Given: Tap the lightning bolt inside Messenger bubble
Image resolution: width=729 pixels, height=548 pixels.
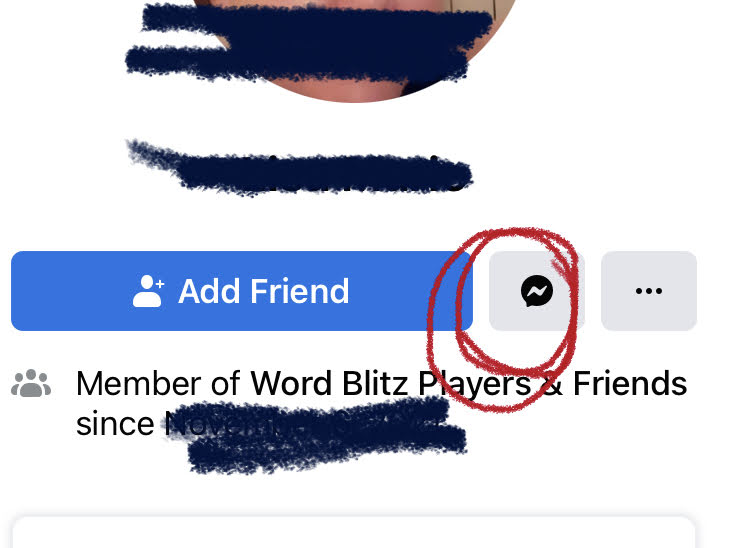Looking at the screenshot, I should pos(537,291).
